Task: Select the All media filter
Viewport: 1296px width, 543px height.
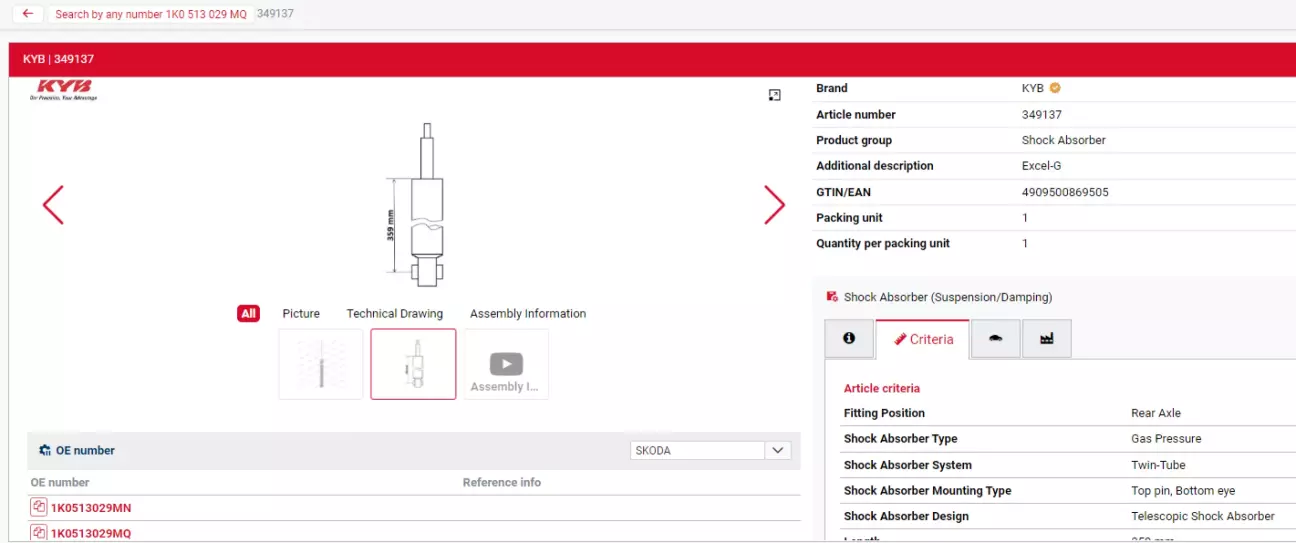Action: [x=248, y=314]
